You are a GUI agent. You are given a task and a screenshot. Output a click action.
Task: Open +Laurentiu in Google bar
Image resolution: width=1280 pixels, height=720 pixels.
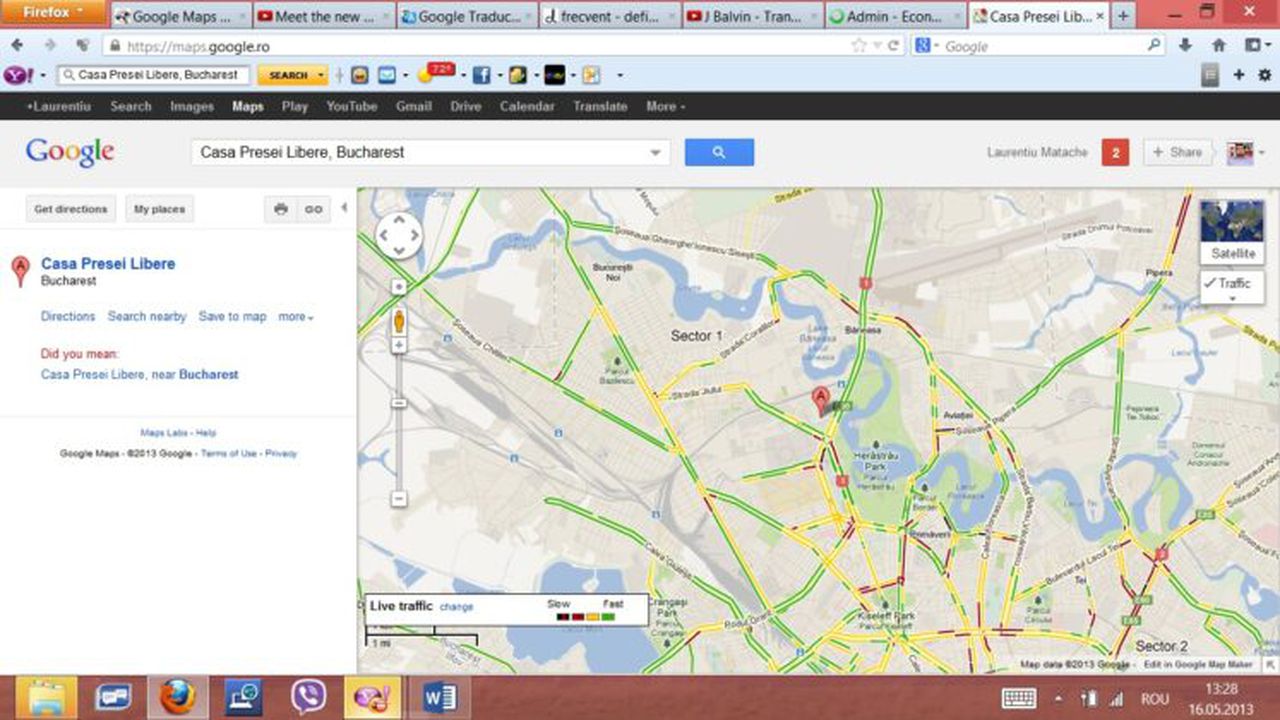coord(59,106)
